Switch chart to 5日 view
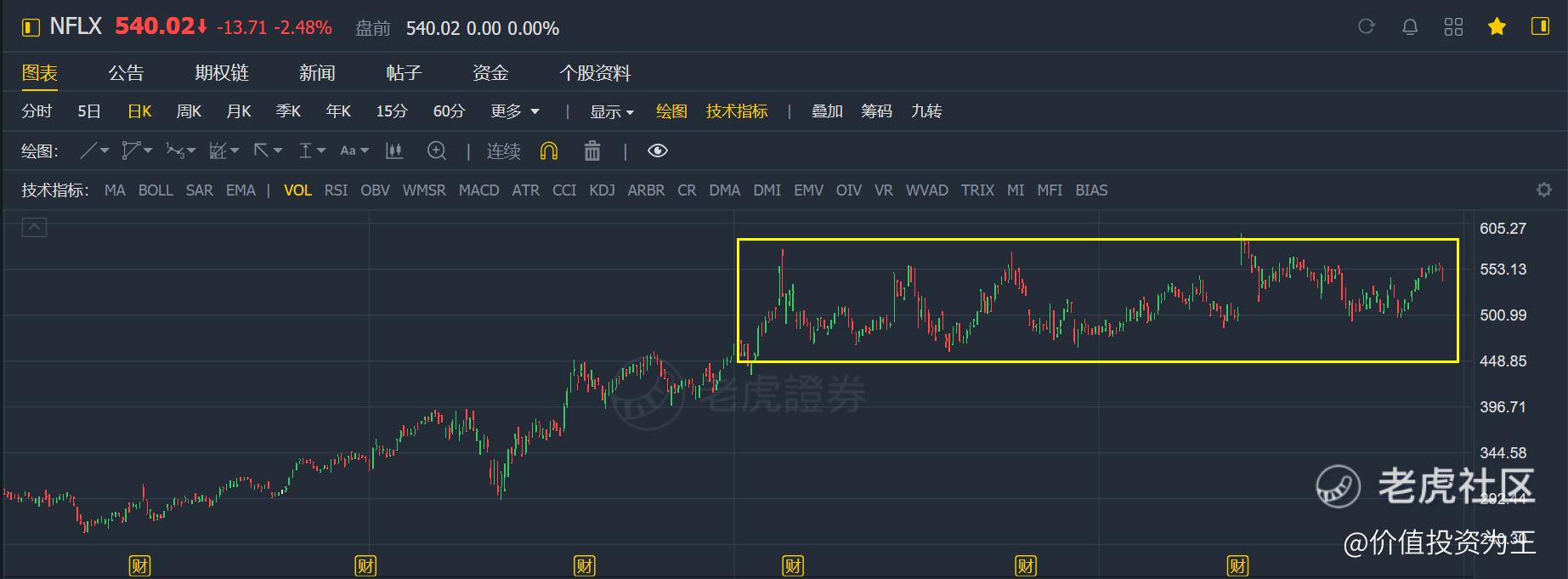 [89, 111]
